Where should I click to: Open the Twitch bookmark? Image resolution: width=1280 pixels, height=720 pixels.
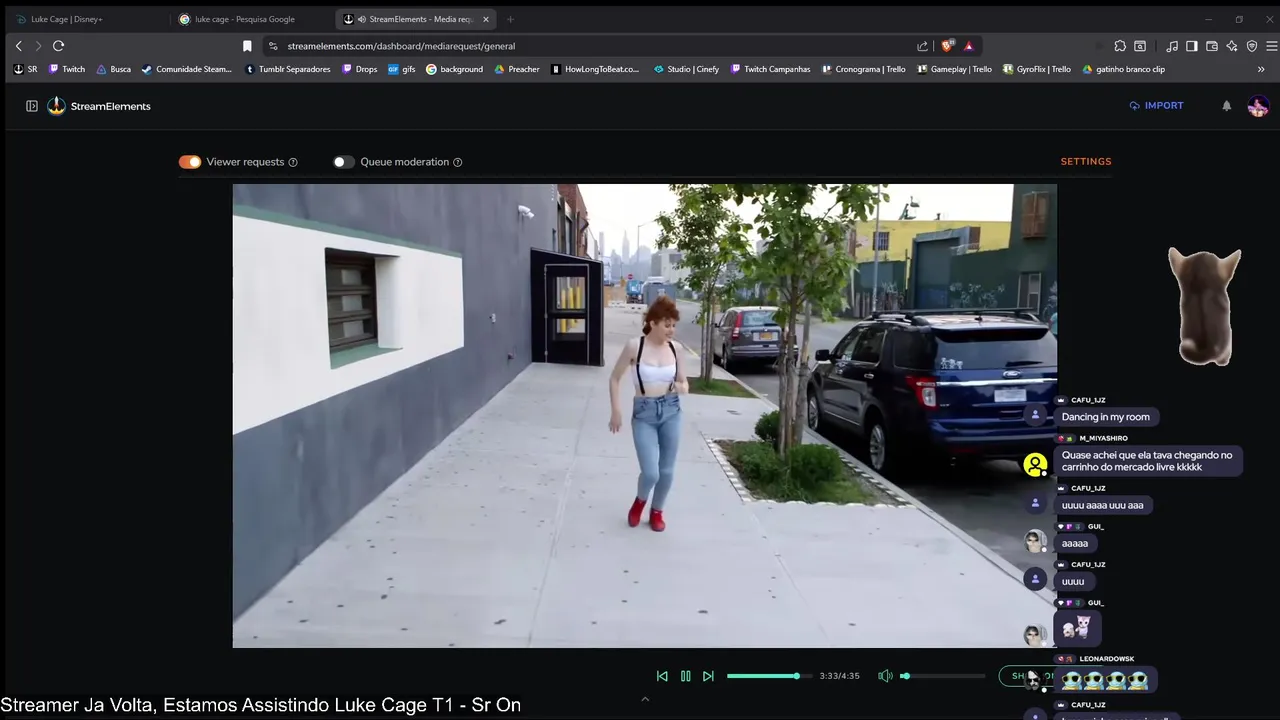coord(66,69)
